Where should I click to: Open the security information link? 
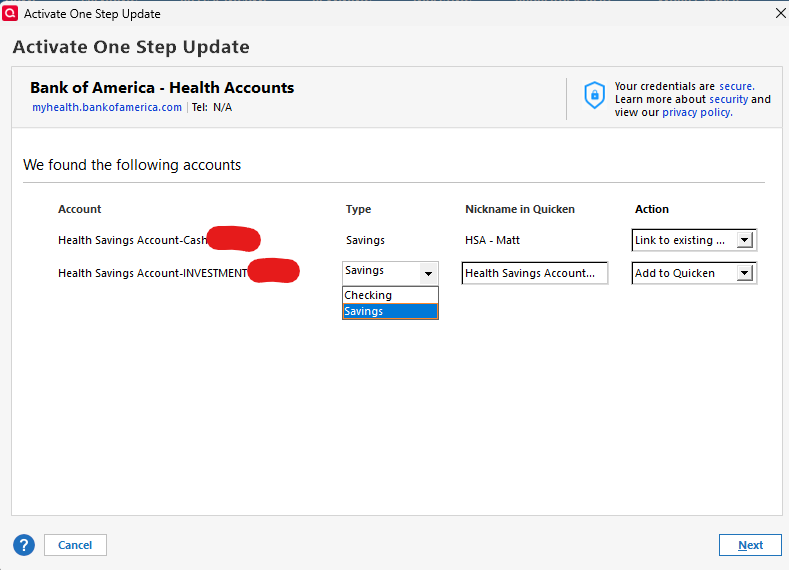click(x=729, y=99)
